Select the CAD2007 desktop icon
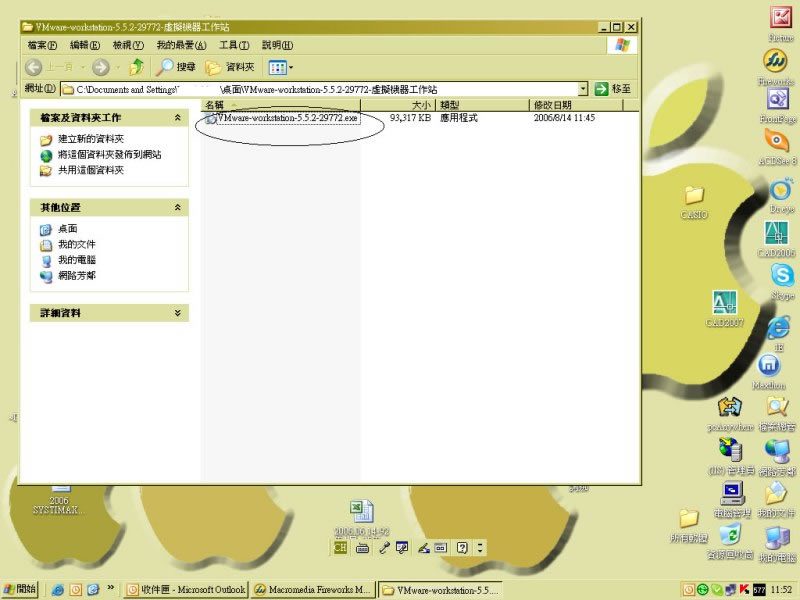The width and height of the screenshot is (800, 600). click(x=724, y=303)
